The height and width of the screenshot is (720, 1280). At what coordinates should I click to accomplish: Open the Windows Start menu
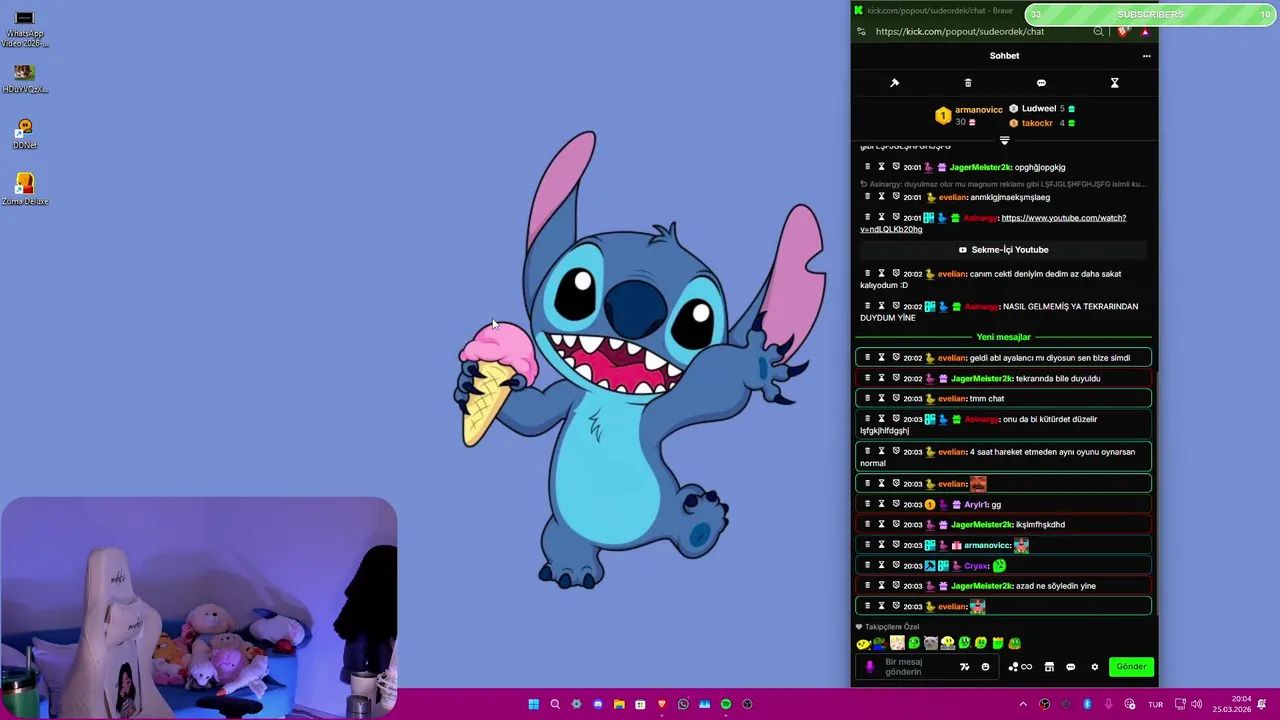click(533, 704)
